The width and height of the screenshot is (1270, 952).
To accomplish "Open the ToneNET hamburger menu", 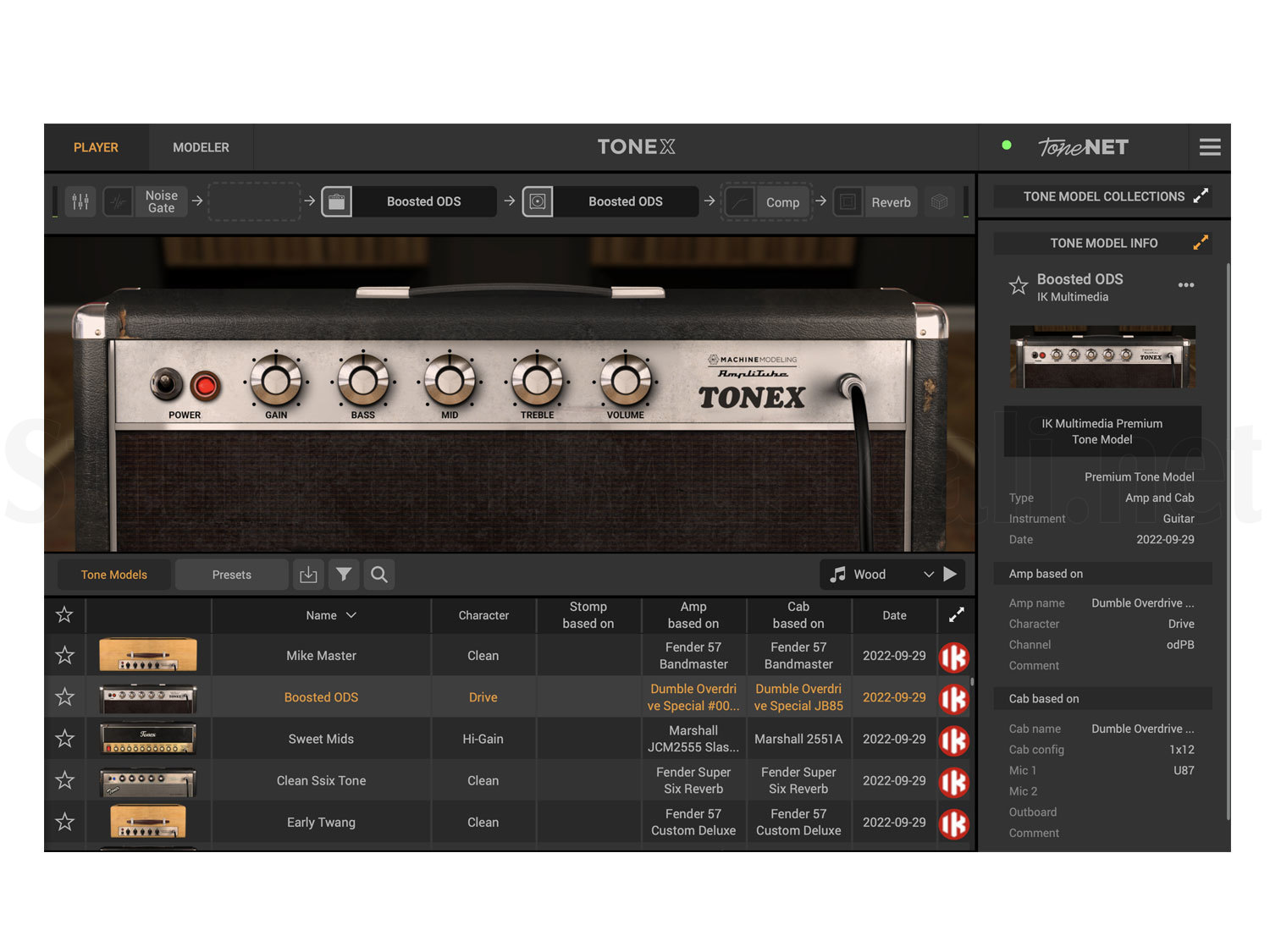I will (1210, 147).
